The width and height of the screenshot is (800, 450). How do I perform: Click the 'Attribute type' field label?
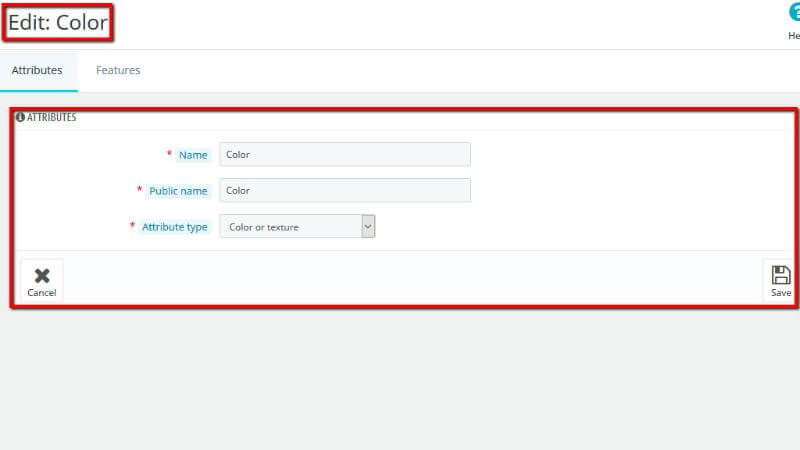(174, 227)
